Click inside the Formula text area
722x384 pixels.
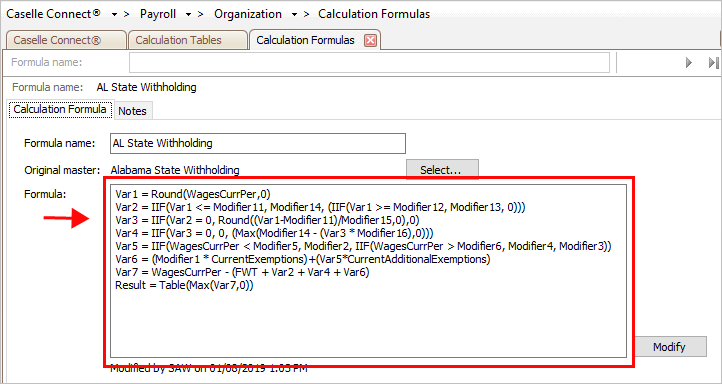click(368, 271)
